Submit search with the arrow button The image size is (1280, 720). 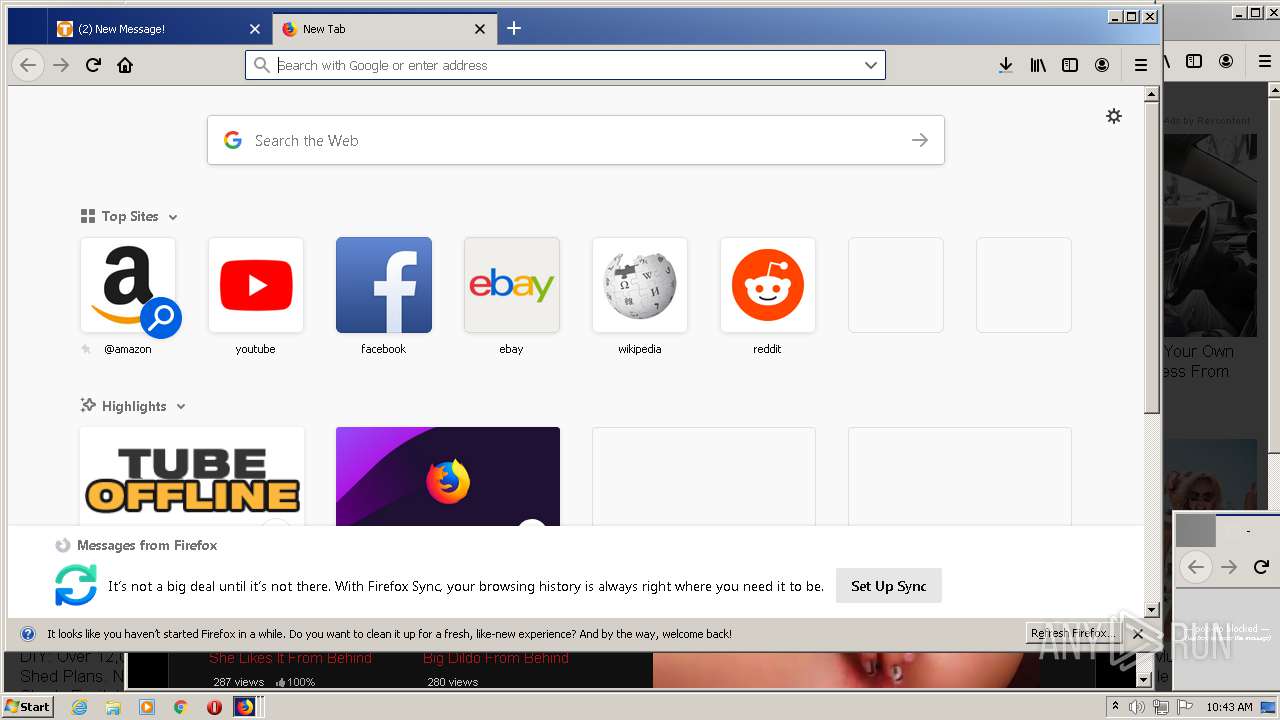(x=920, y=140)
